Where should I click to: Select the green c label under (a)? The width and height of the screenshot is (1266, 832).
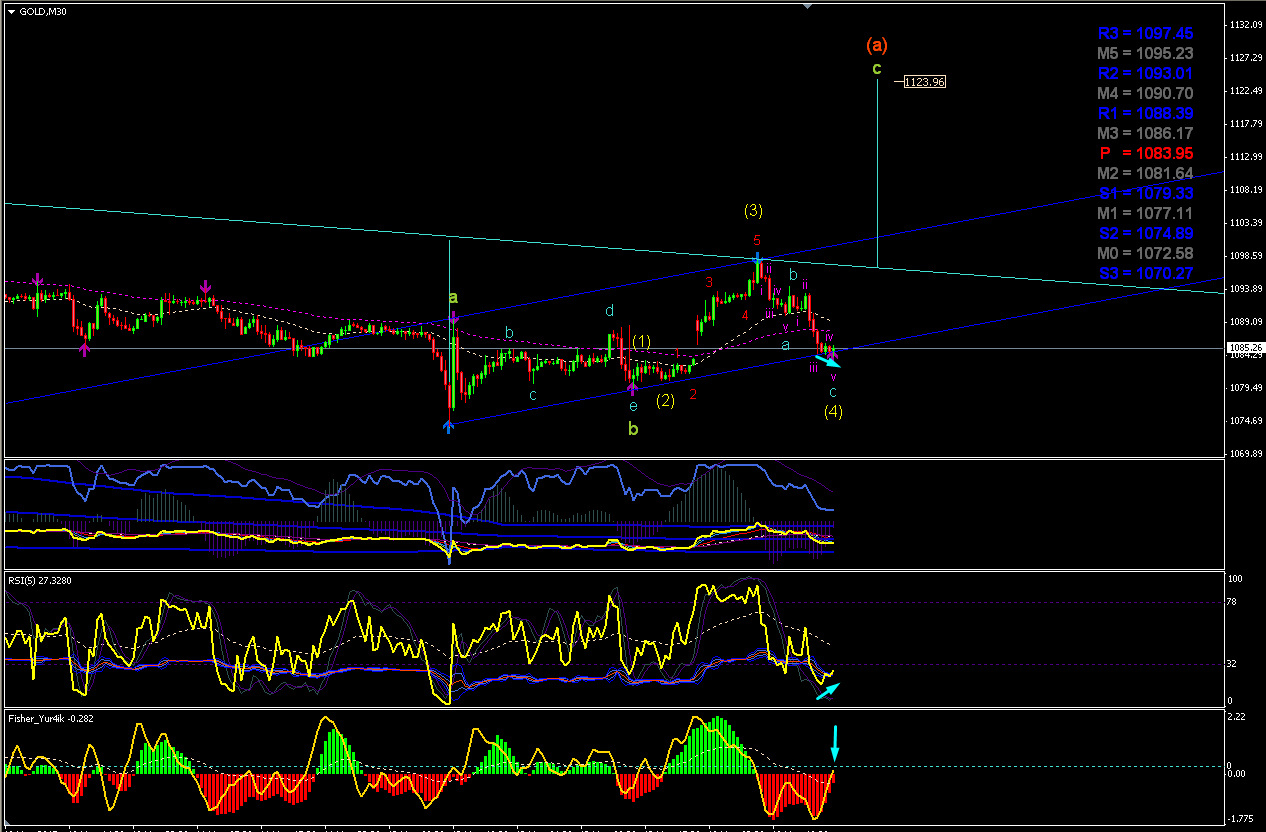(x=877, y=69)
